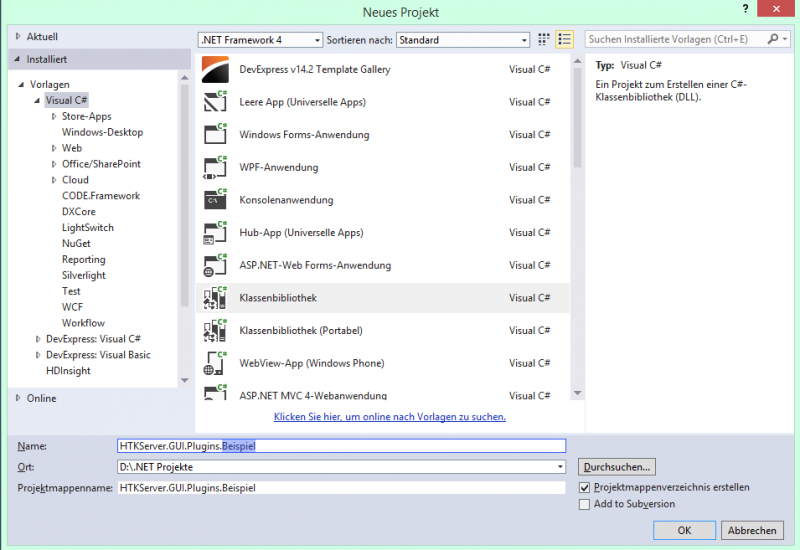Click the DevExpress Template Gallery icon
This screenshot has width=800, height=550.
(216, 70)
